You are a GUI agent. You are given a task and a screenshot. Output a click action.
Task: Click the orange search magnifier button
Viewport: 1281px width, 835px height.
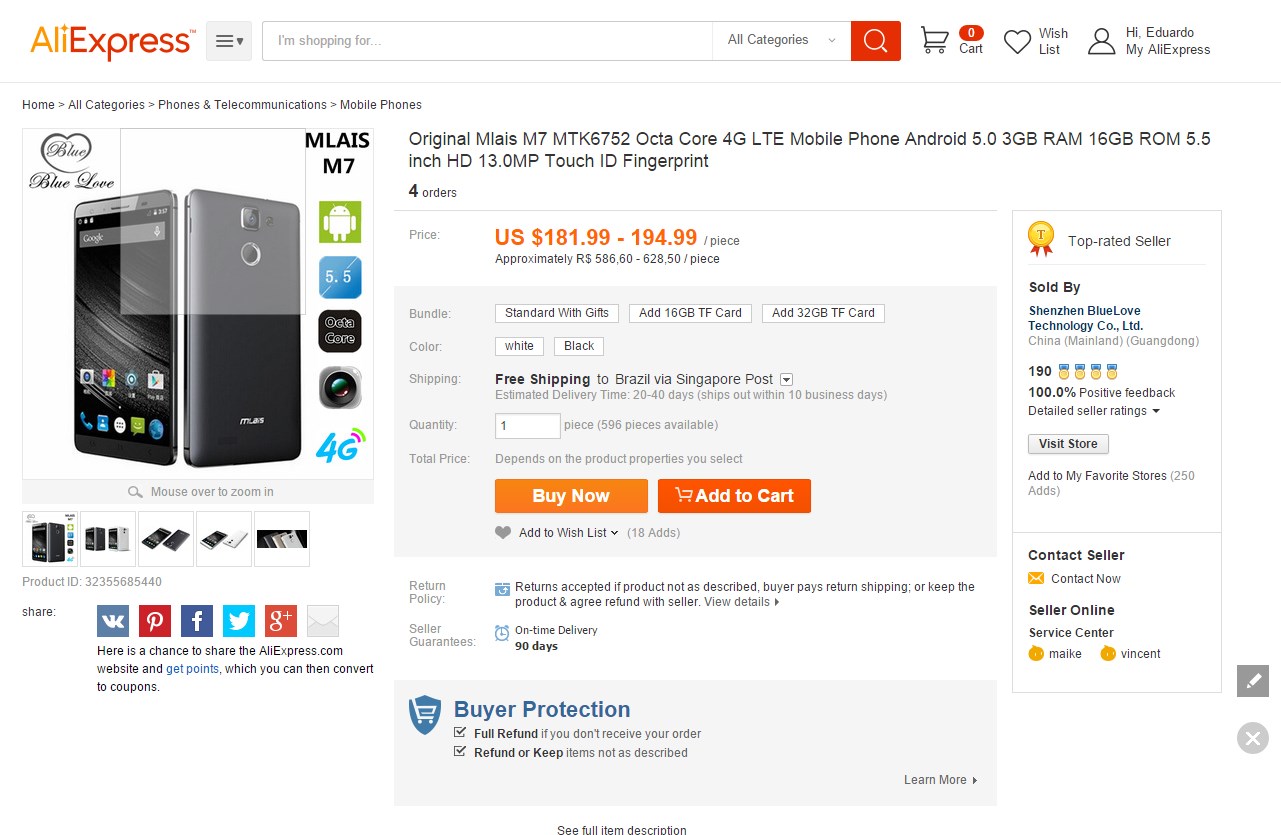[x=875, y=41]
